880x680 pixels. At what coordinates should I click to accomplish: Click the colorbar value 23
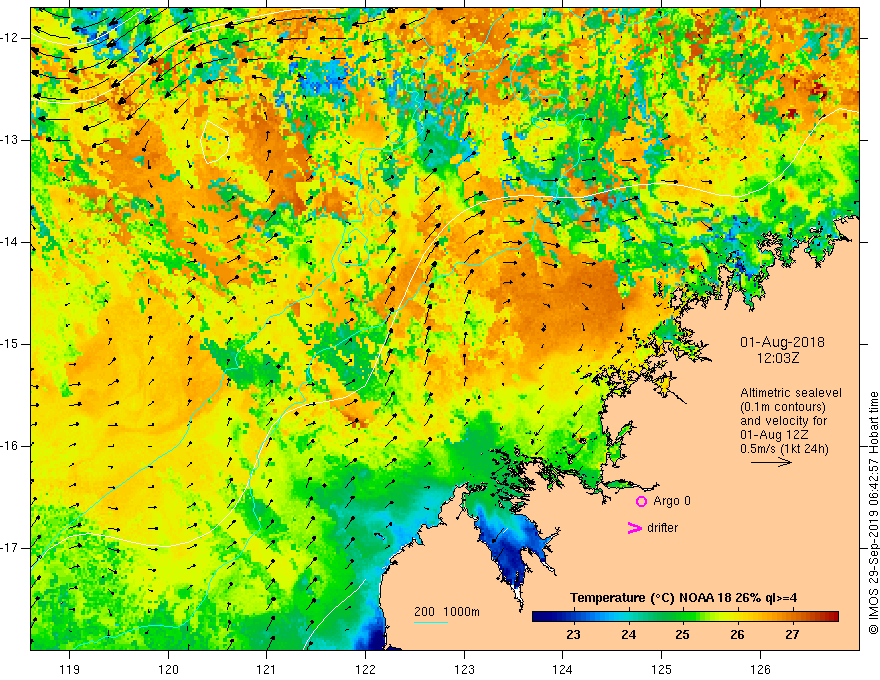pyautogui.click(x=573, y=635)
